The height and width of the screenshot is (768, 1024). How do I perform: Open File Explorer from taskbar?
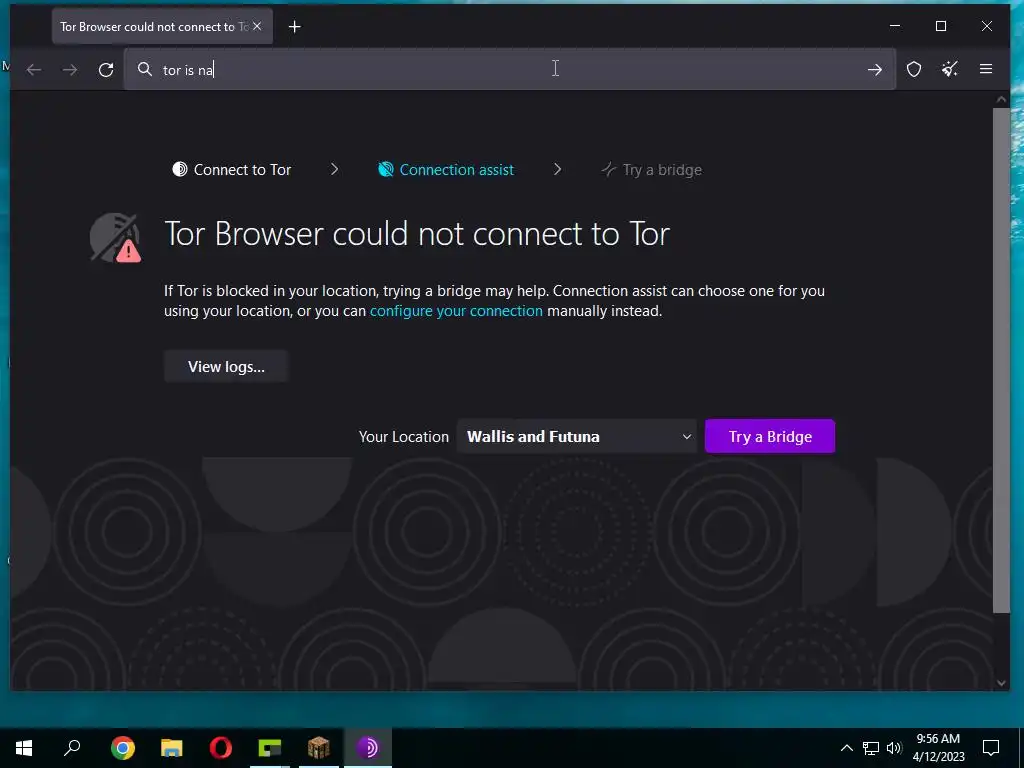click(172, 748)
